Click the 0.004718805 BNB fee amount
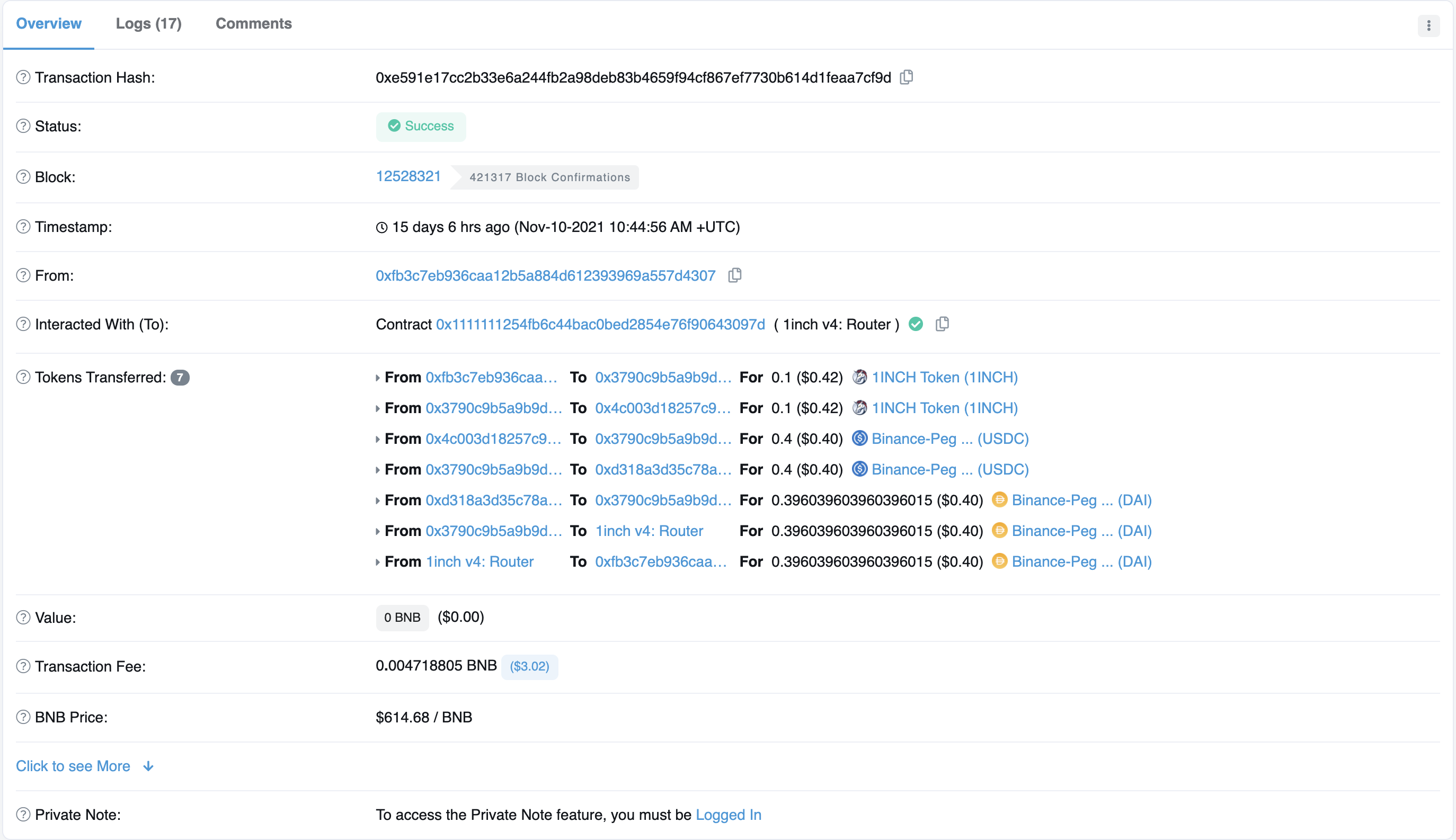The height and width of the screenshot is (840, 1456). pyautogui.click(x=436, y=666)
